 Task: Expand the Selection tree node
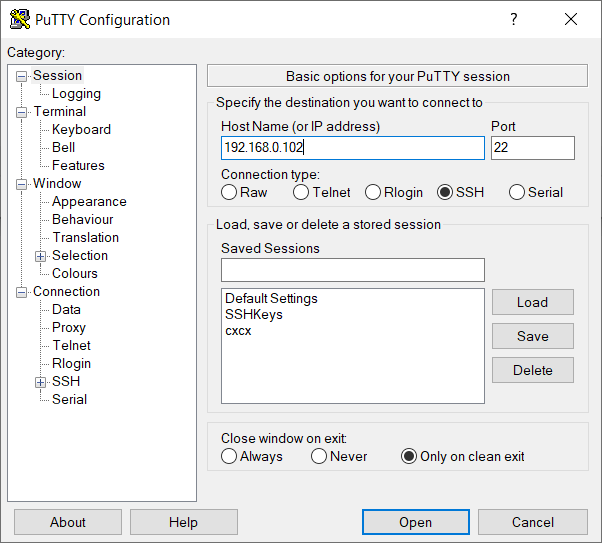pyautogui.click(x=41, y=256)
